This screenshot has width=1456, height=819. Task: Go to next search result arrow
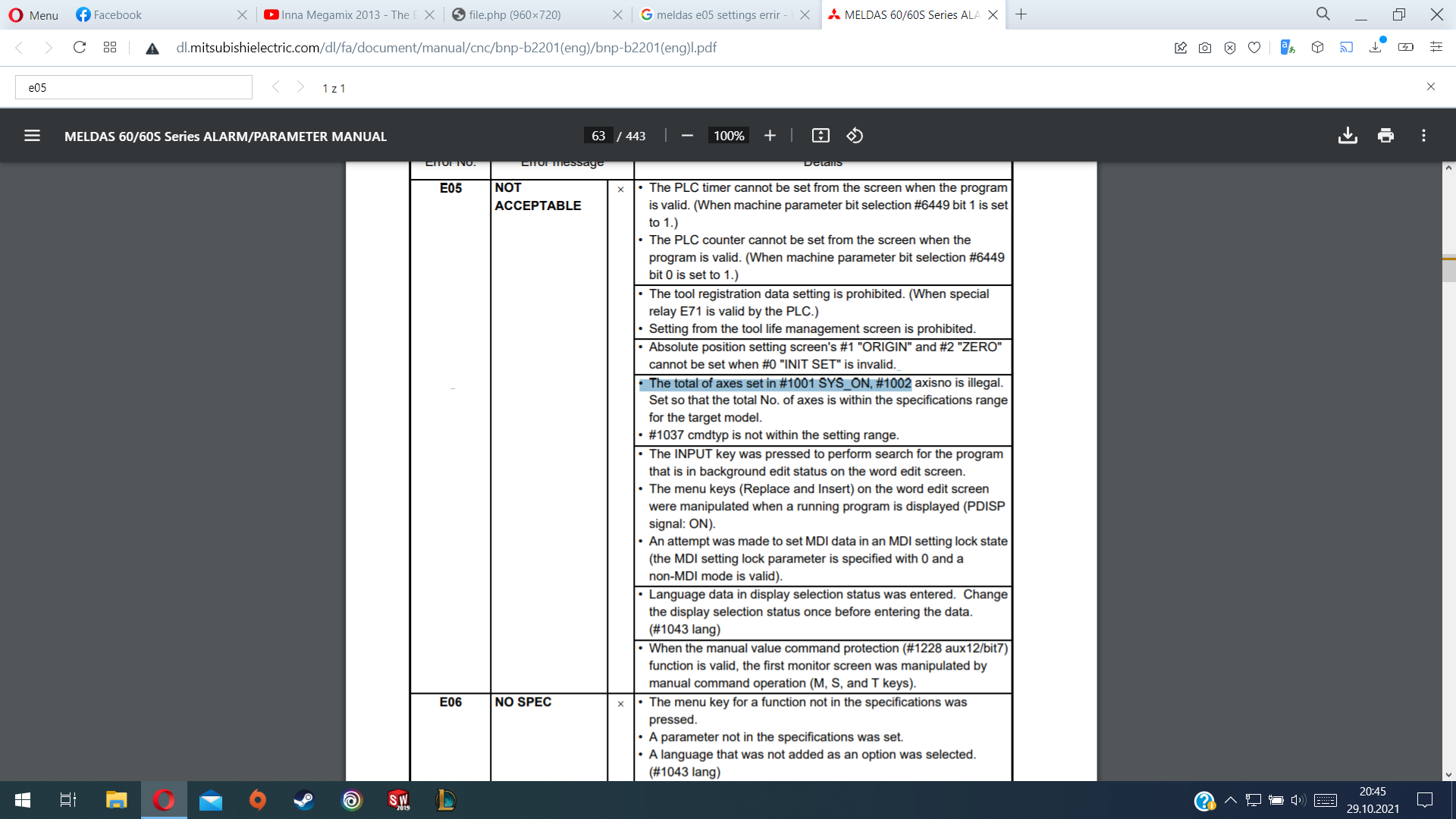coord(300,87)
